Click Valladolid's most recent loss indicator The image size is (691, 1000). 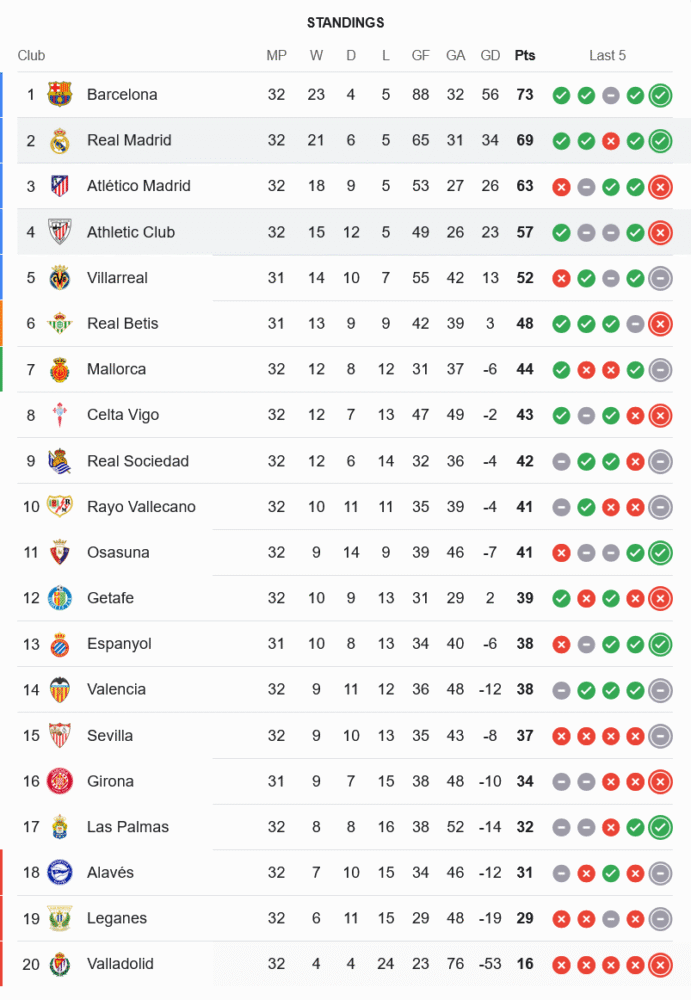(x=660, y=965)
